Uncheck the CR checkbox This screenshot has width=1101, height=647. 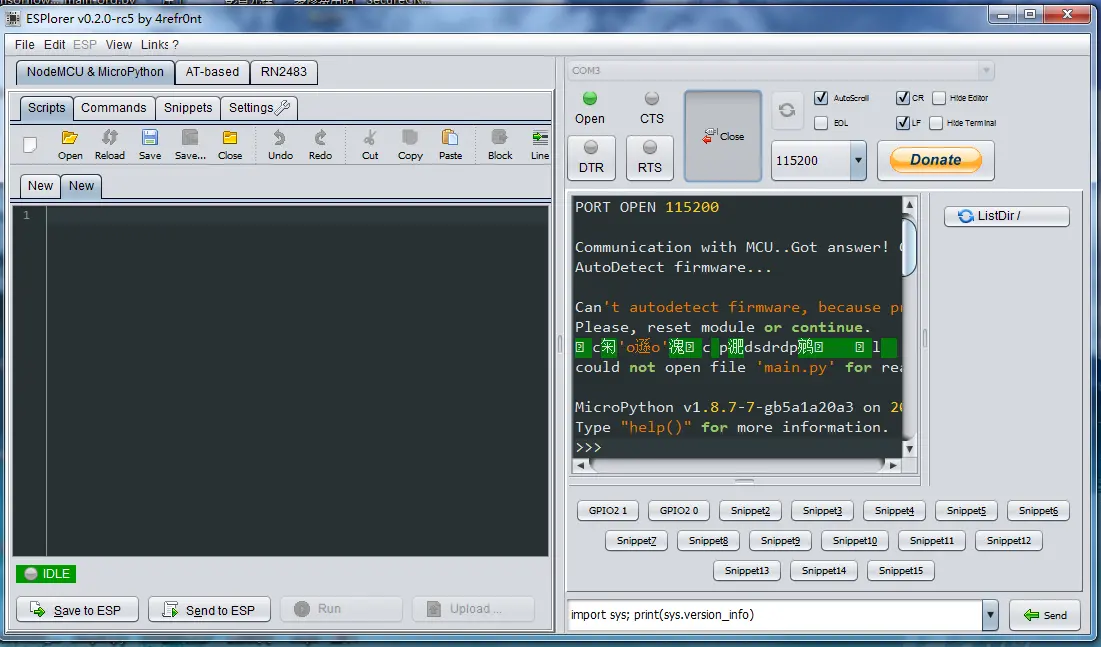(903, 98)
